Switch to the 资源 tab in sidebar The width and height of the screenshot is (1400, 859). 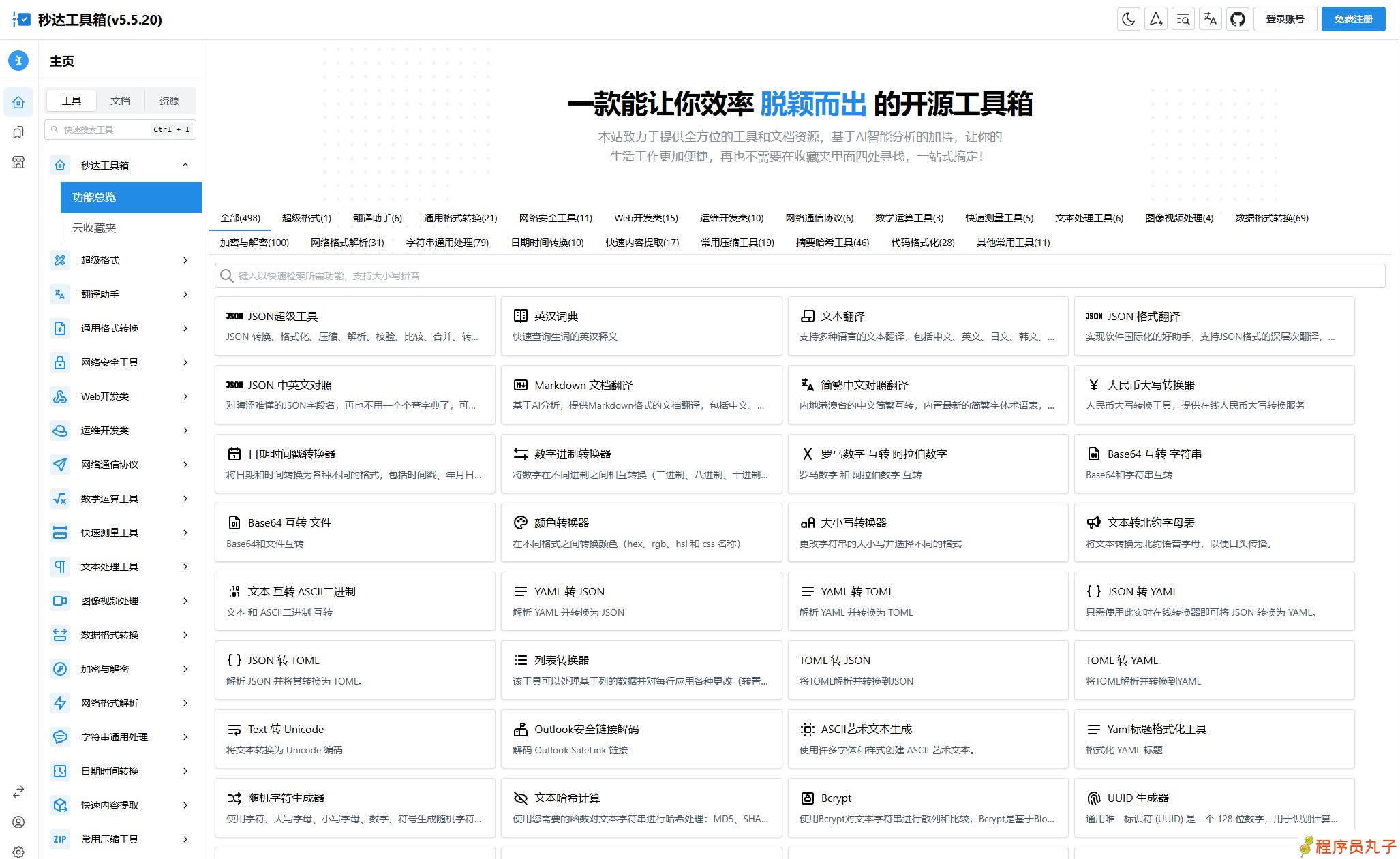tap(169, 101)
